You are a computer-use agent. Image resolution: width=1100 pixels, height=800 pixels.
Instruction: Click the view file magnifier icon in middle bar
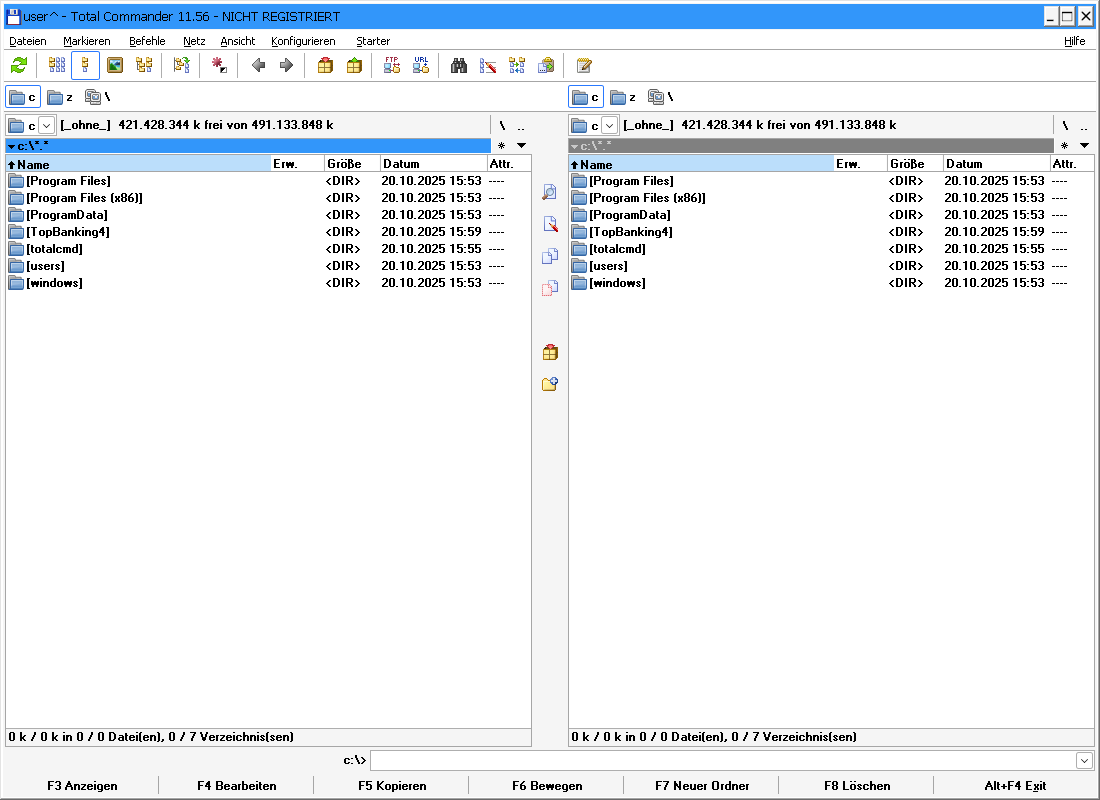pyautogui.click(x=549, y=192)
